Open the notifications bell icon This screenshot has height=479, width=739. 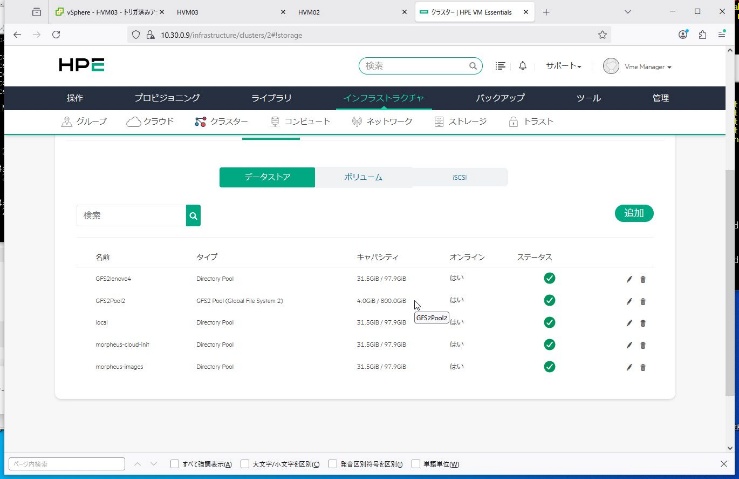[523, 66]
